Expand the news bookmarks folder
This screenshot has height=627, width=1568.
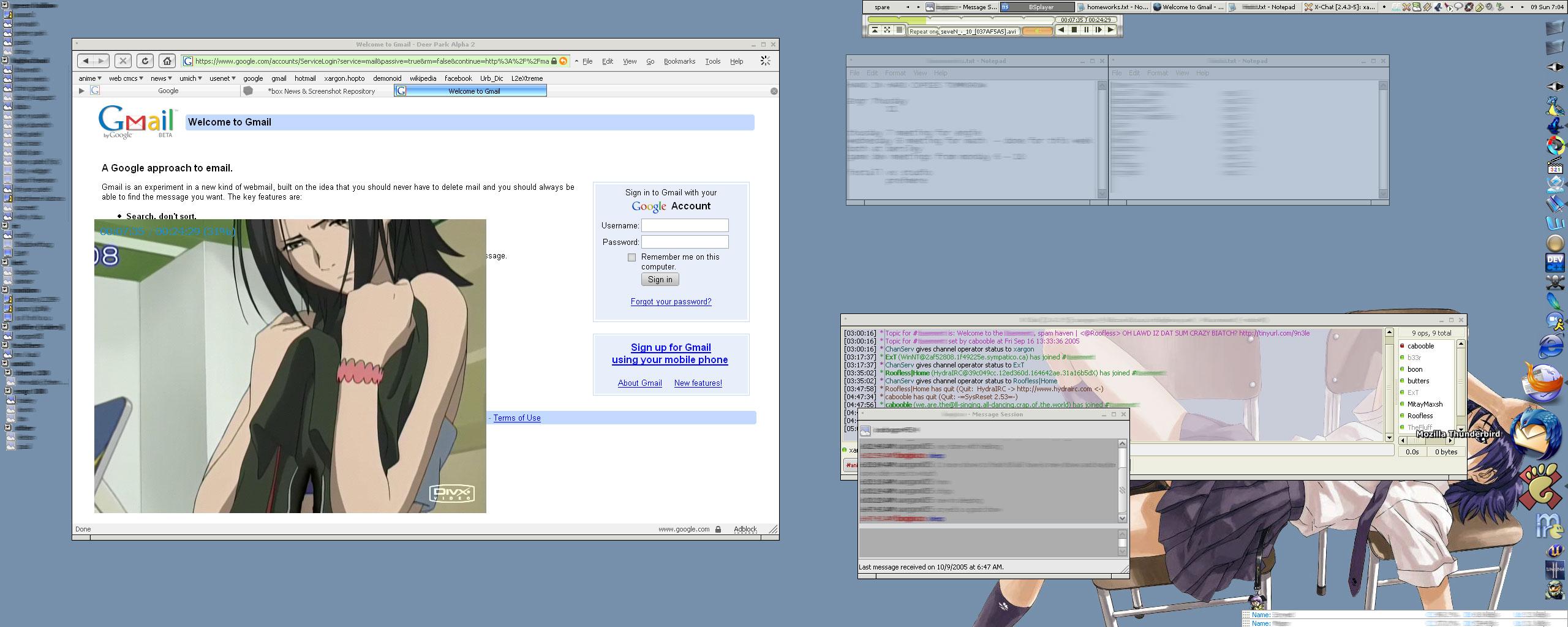click(161, 78)
